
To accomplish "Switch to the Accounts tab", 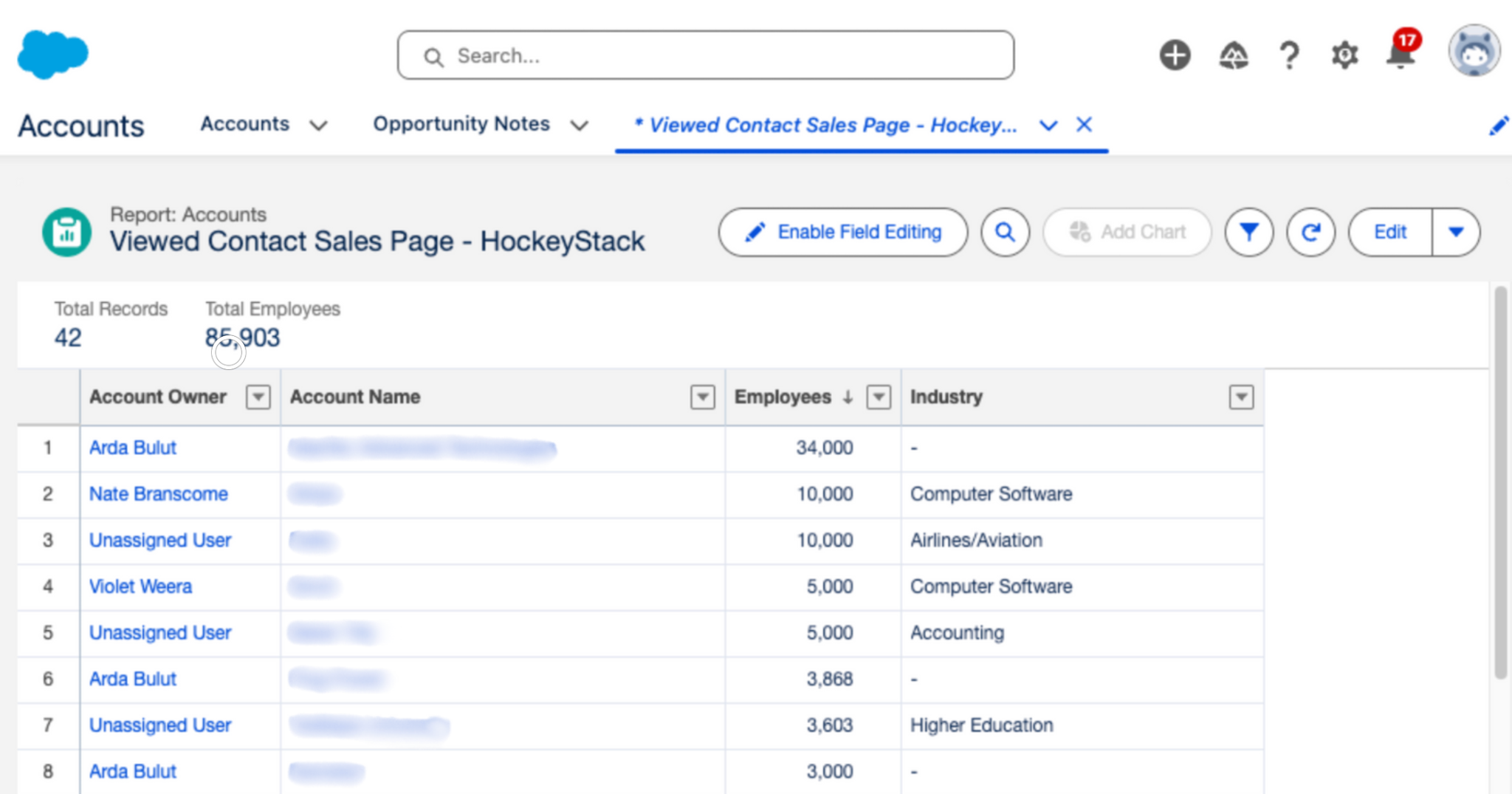I will coord(245,124).
